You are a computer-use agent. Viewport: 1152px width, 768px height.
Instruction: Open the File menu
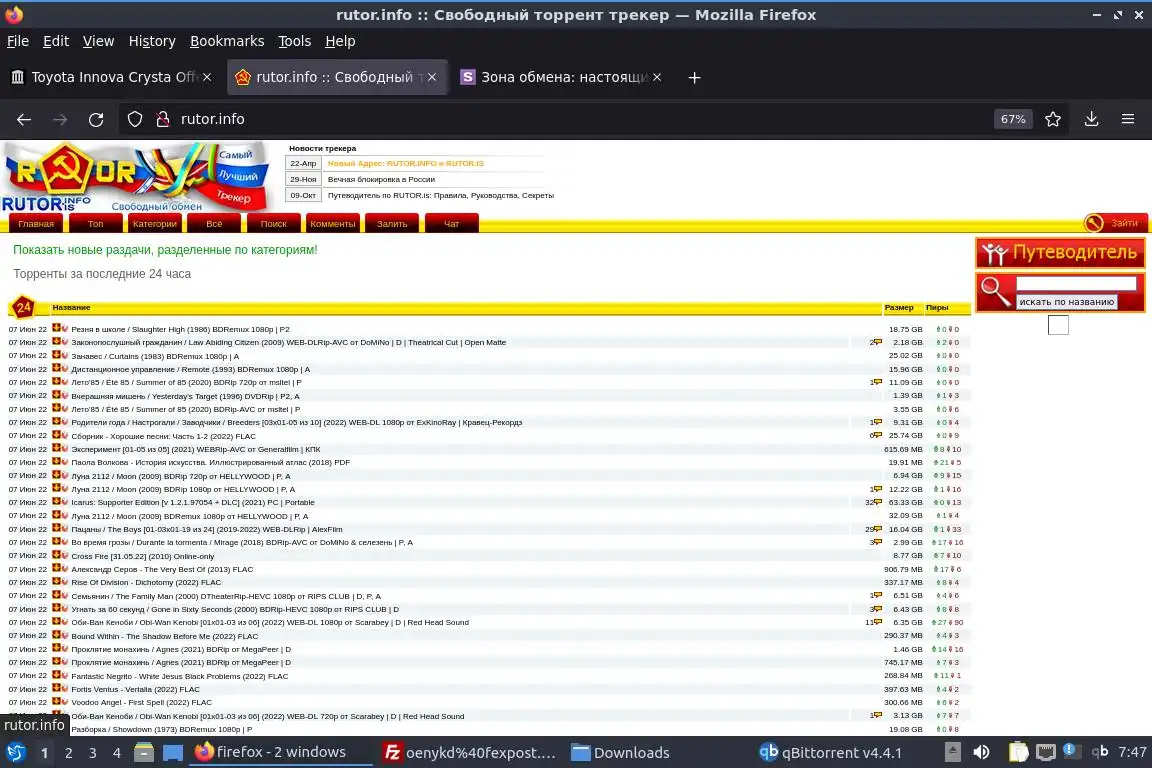[18, 41]
